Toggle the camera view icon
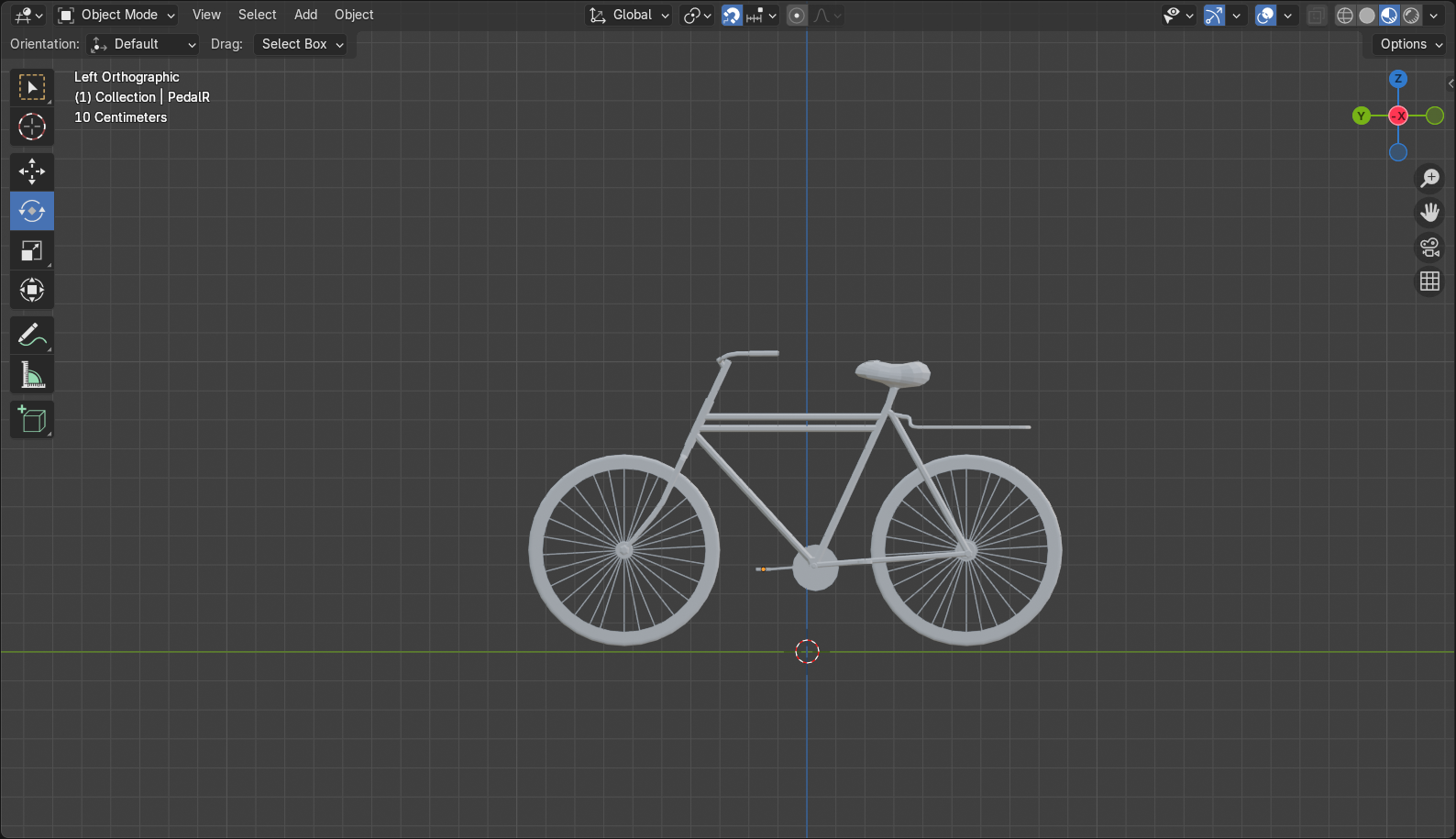Screen dimensions: 1456x839 (1429, 247)
